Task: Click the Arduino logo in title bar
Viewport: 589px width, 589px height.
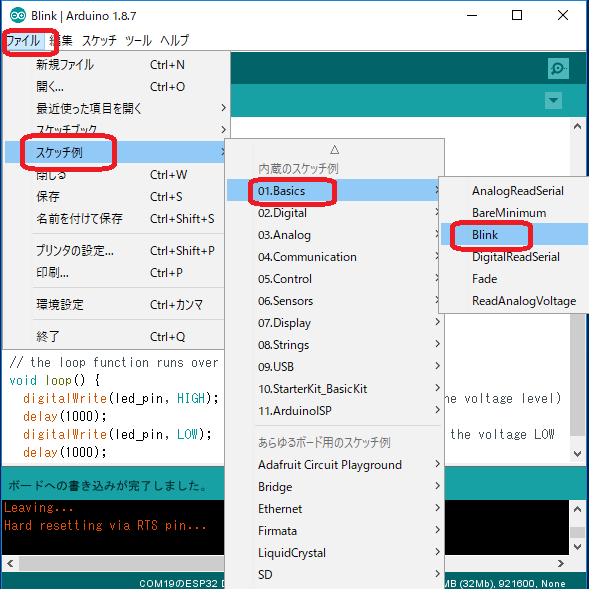Action: (18, 16)
